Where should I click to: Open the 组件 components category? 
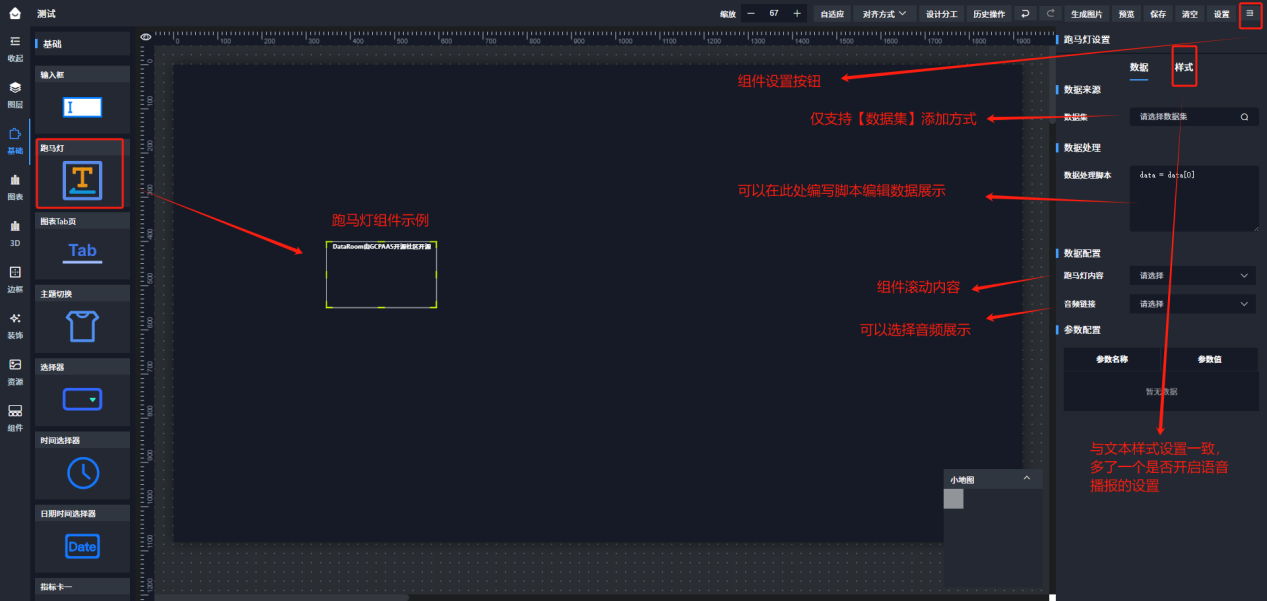pos(15,417)
